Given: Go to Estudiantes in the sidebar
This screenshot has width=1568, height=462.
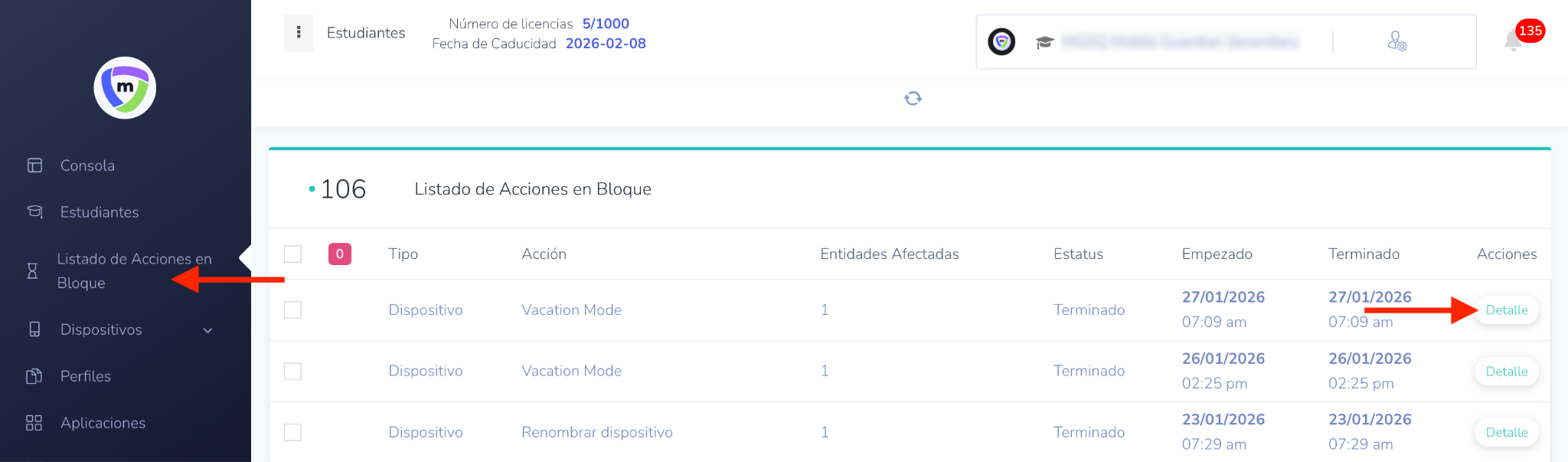Looking at the screenshot, I should pos(100,212).
